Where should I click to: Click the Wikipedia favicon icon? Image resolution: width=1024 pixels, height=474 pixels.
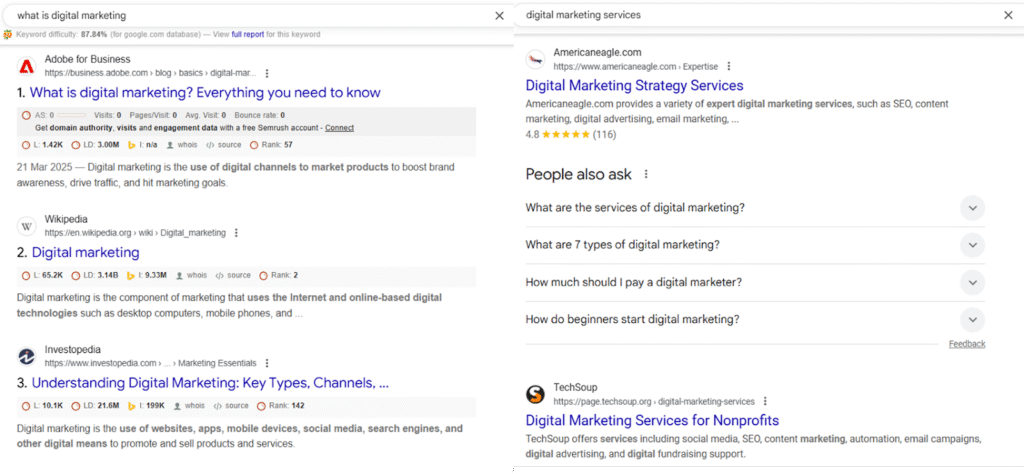click(27, 226)
